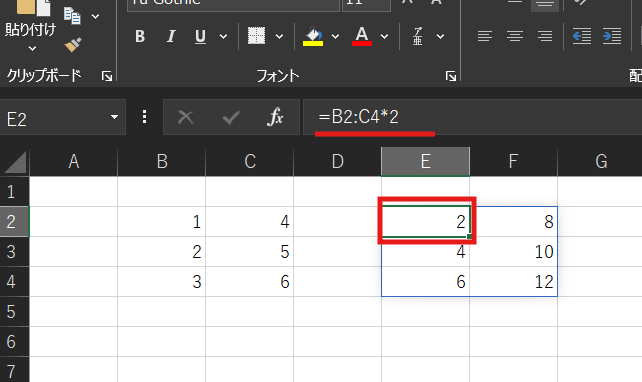
Task: Click the phonetic guide (furigana) icon
Action: [x=418, y=36]
